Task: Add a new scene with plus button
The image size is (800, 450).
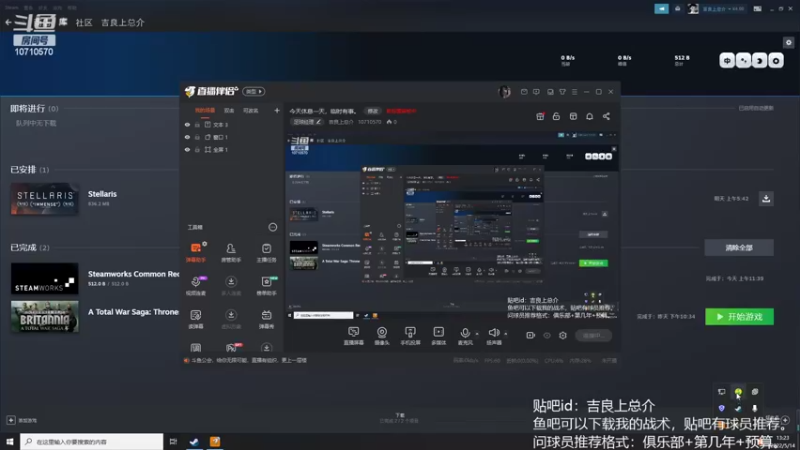Action: coord(277,111)
